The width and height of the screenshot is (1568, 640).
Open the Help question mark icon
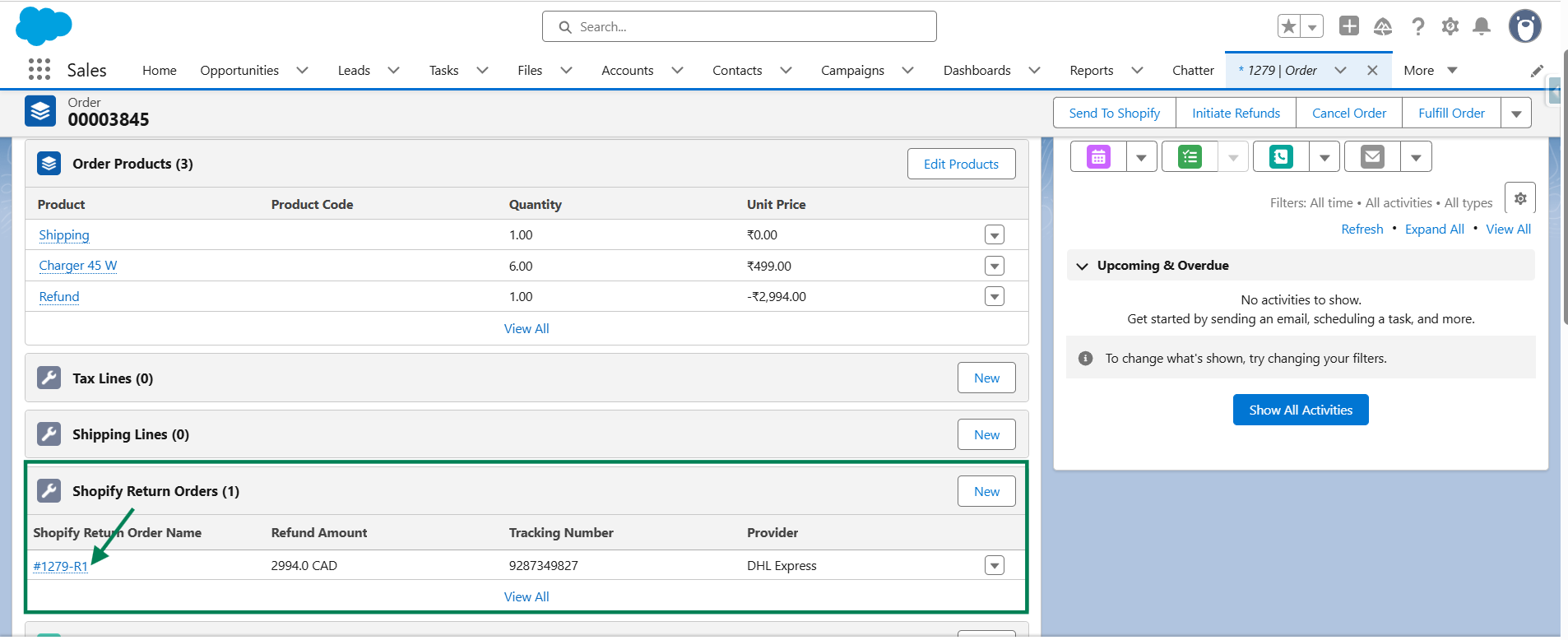(x=1417, y=26)
